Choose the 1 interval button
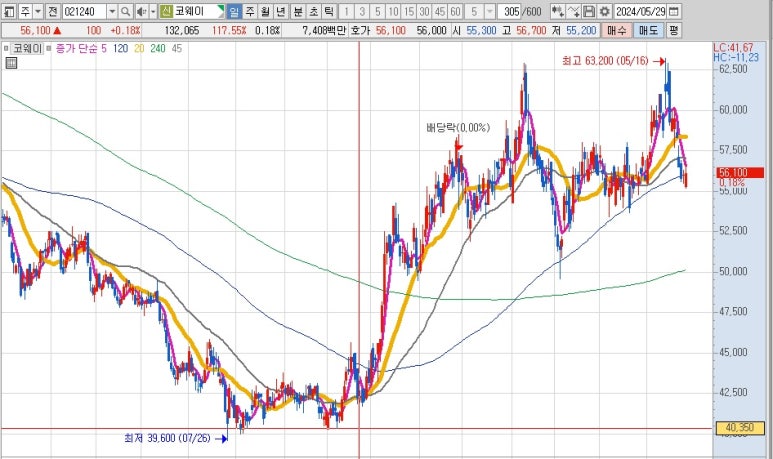The width and height of the screenshot is (773, 459). pyautogui.click(x=346, y=11)
